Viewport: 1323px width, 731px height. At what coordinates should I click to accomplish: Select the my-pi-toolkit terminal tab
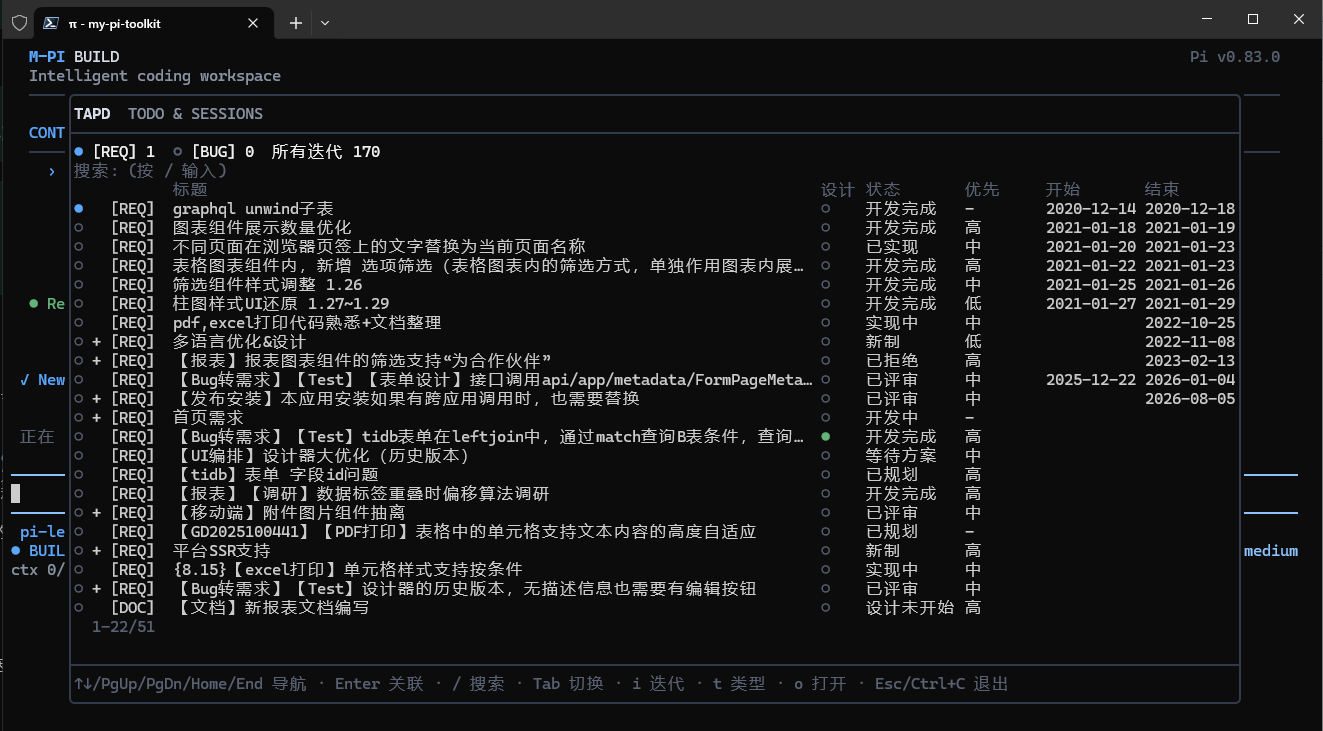pos(153,22)
